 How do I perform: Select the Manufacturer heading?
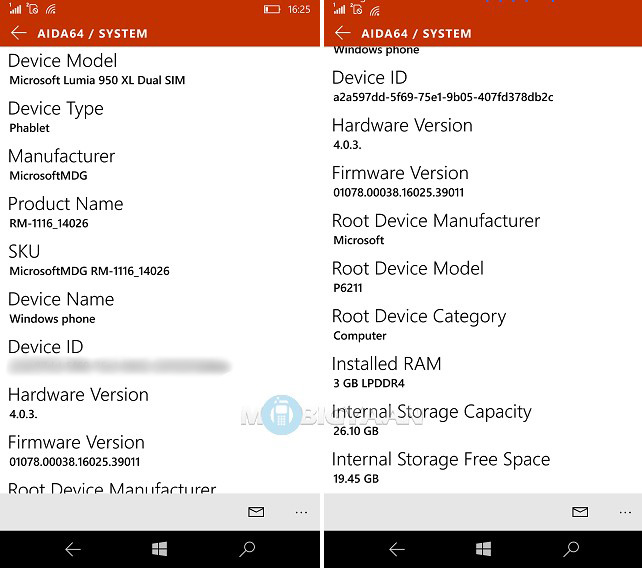pos(61,156)
